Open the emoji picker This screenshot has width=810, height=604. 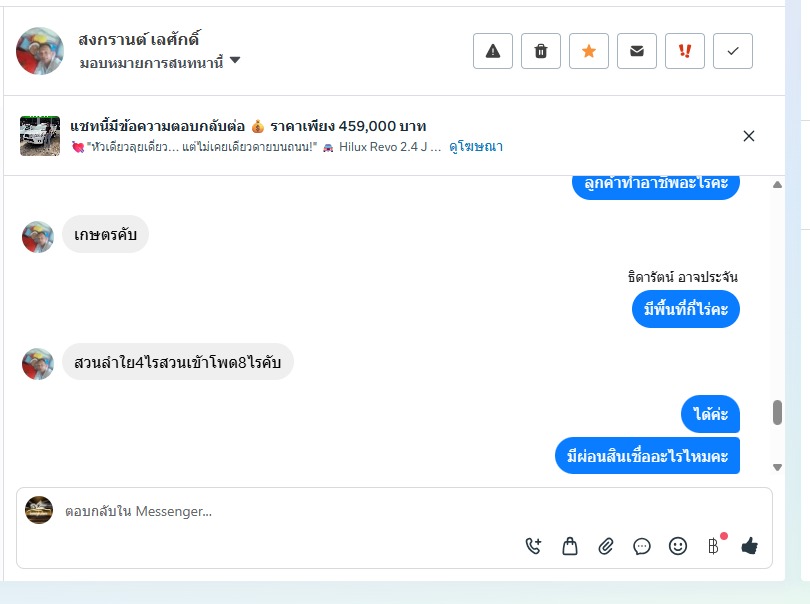[678, 546]
